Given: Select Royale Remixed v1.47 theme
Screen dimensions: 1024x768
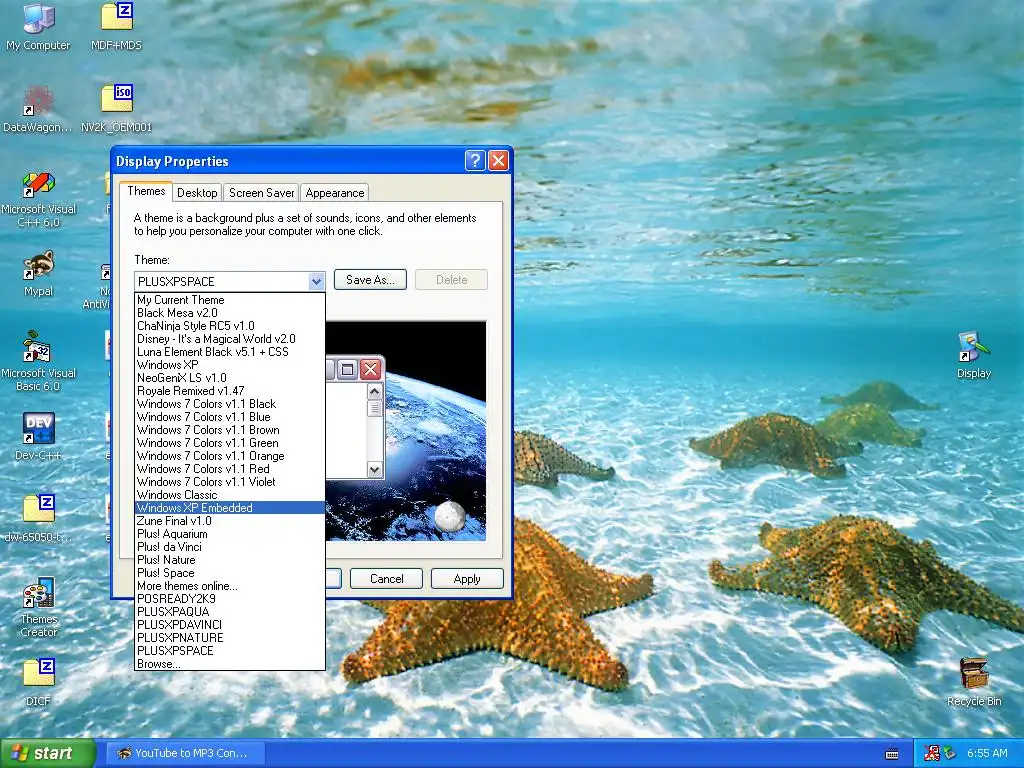Looking at the screenshot, I should [230, 391].
